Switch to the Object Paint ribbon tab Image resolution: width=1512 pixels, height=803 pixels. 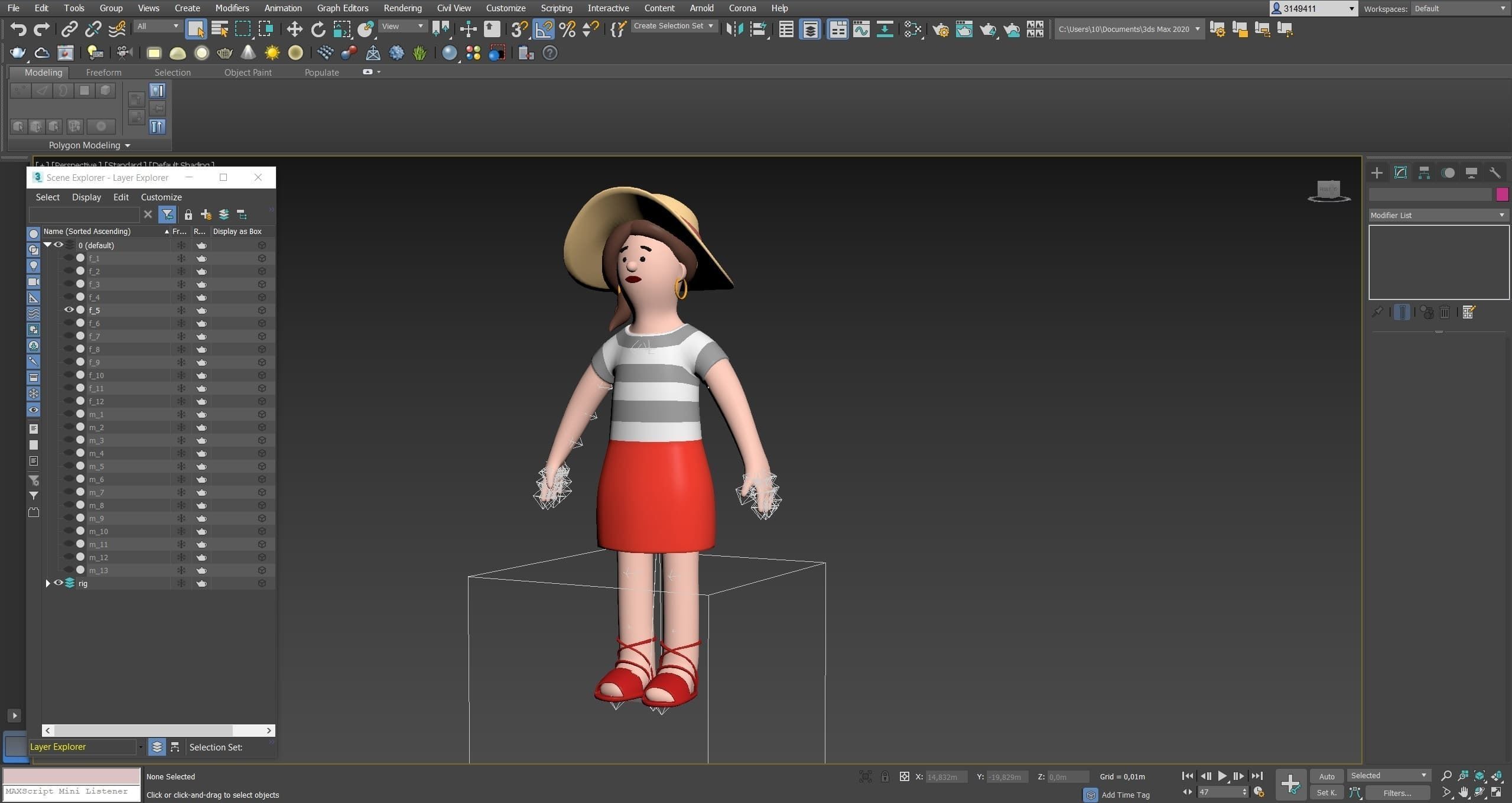click(248, 72)
